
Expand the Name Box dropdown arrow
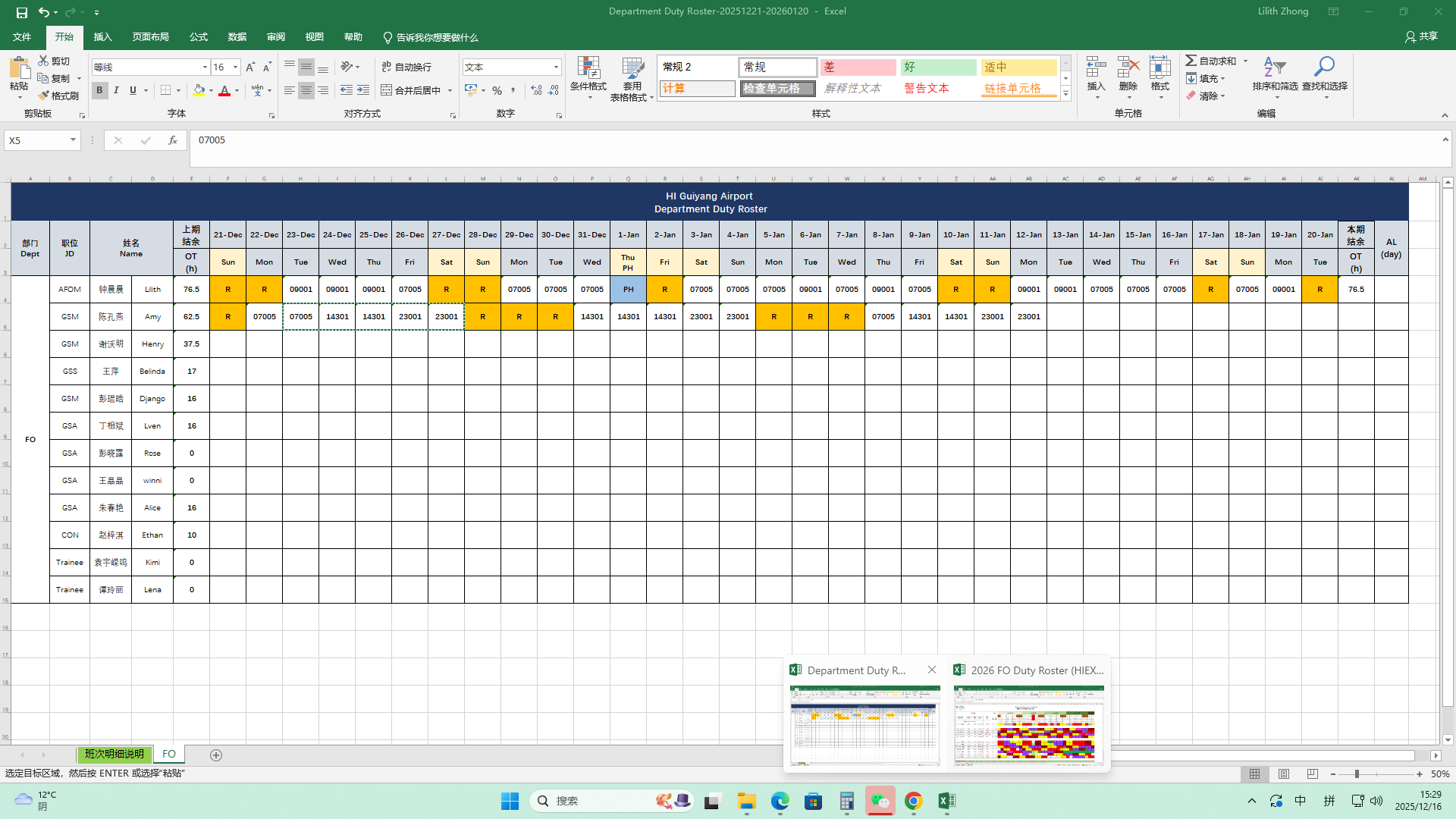pyautogui.click(x=73, y=140)
